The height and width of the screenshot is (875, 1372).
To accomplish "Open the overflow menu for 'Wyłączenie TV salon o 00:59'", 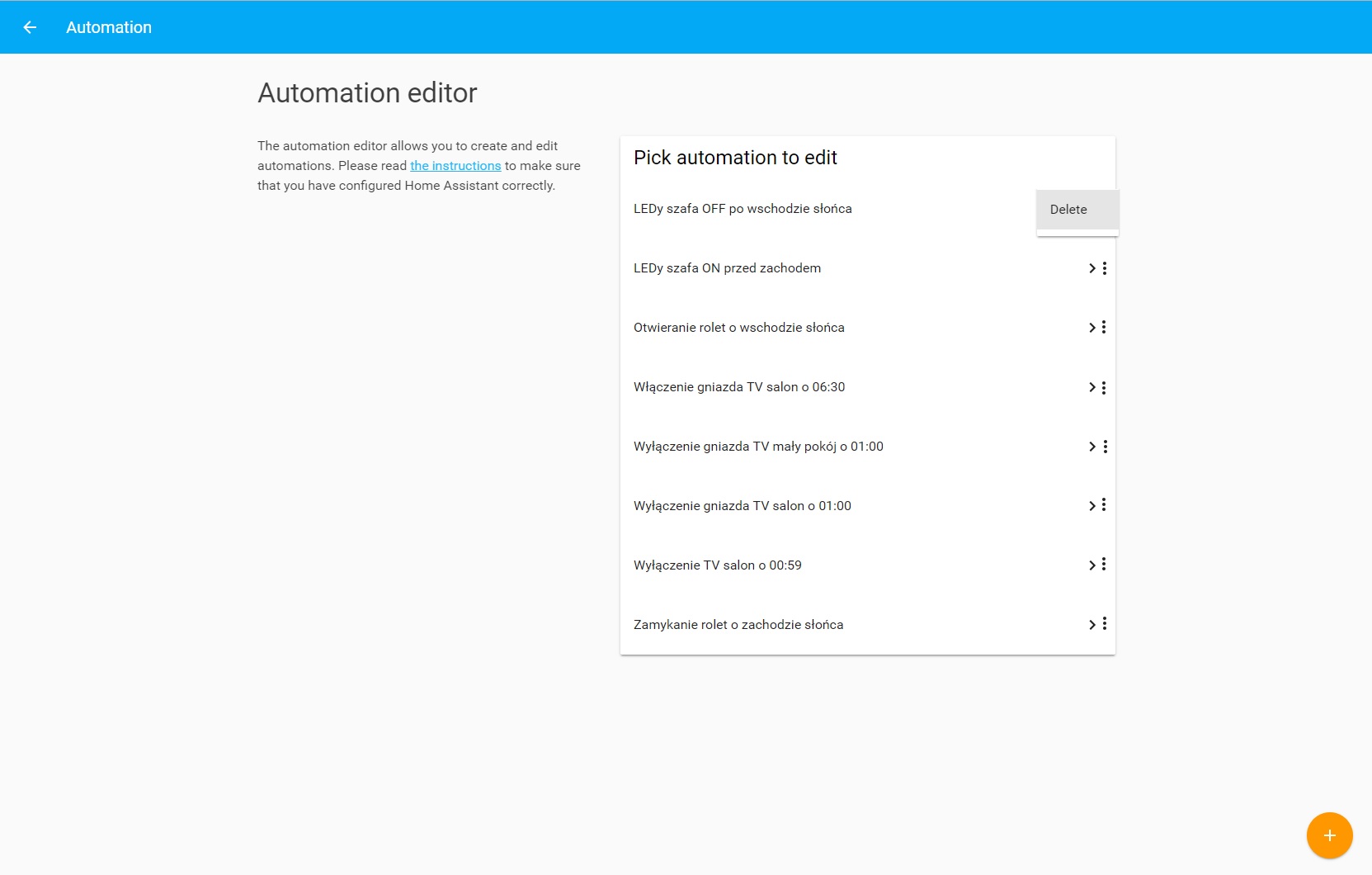I will 1104,565.
